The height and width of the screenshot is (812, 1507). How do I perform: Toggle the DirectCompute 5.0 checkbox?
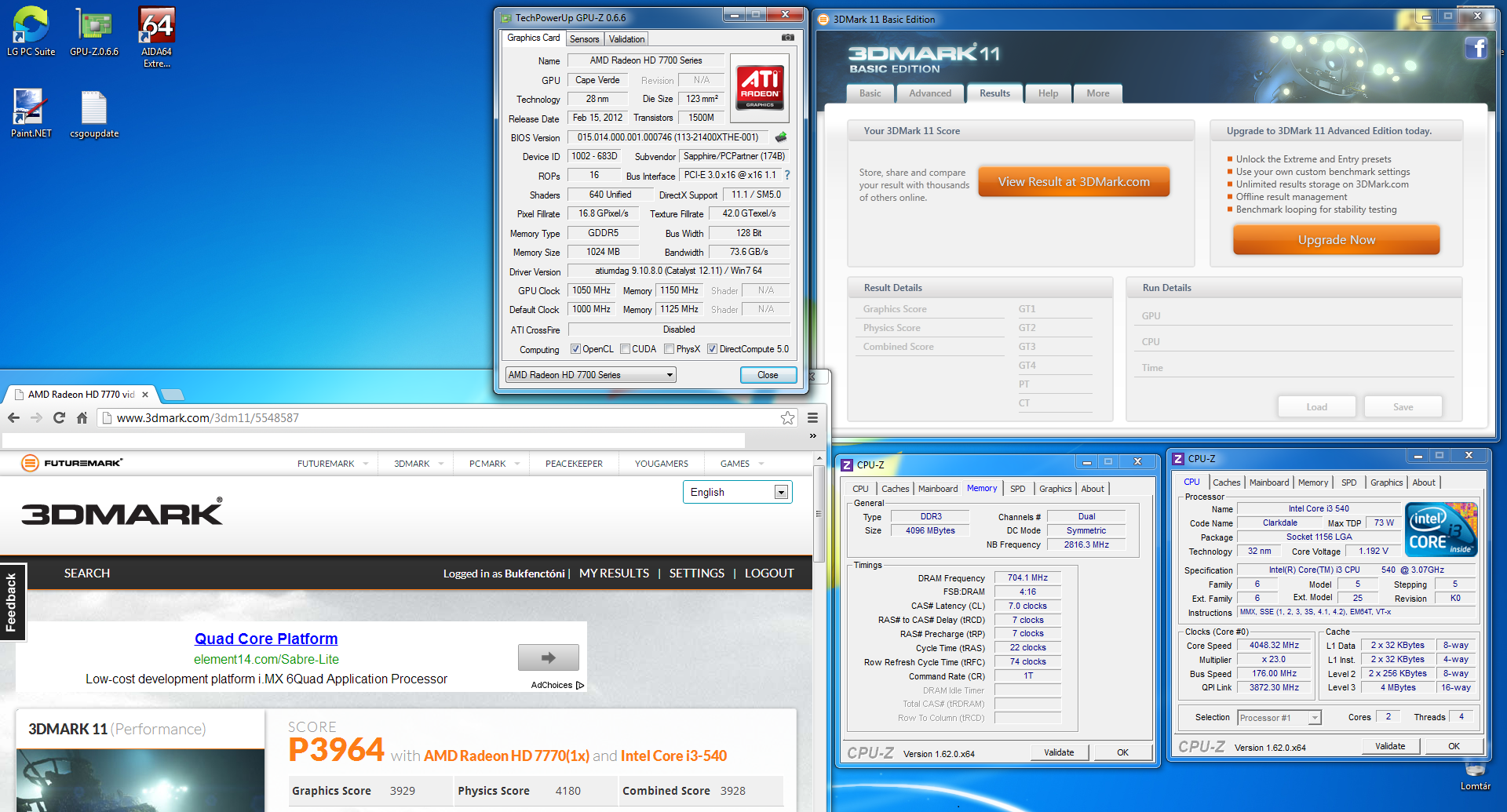click(x=712, y=349)
